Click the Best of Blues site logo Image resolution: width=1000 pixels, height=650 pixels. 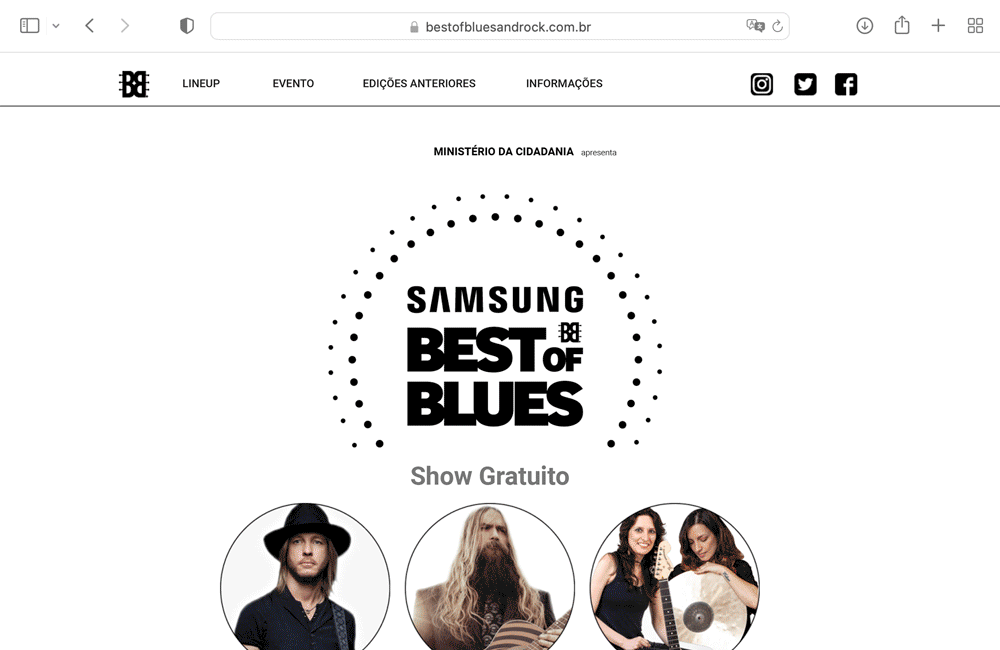pos(134,84)
